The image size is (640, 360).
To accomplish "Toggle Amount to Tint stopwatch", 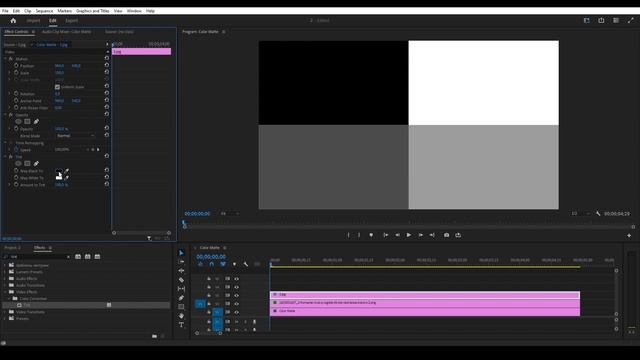I will pyautogui.click(x=16, y=184).
